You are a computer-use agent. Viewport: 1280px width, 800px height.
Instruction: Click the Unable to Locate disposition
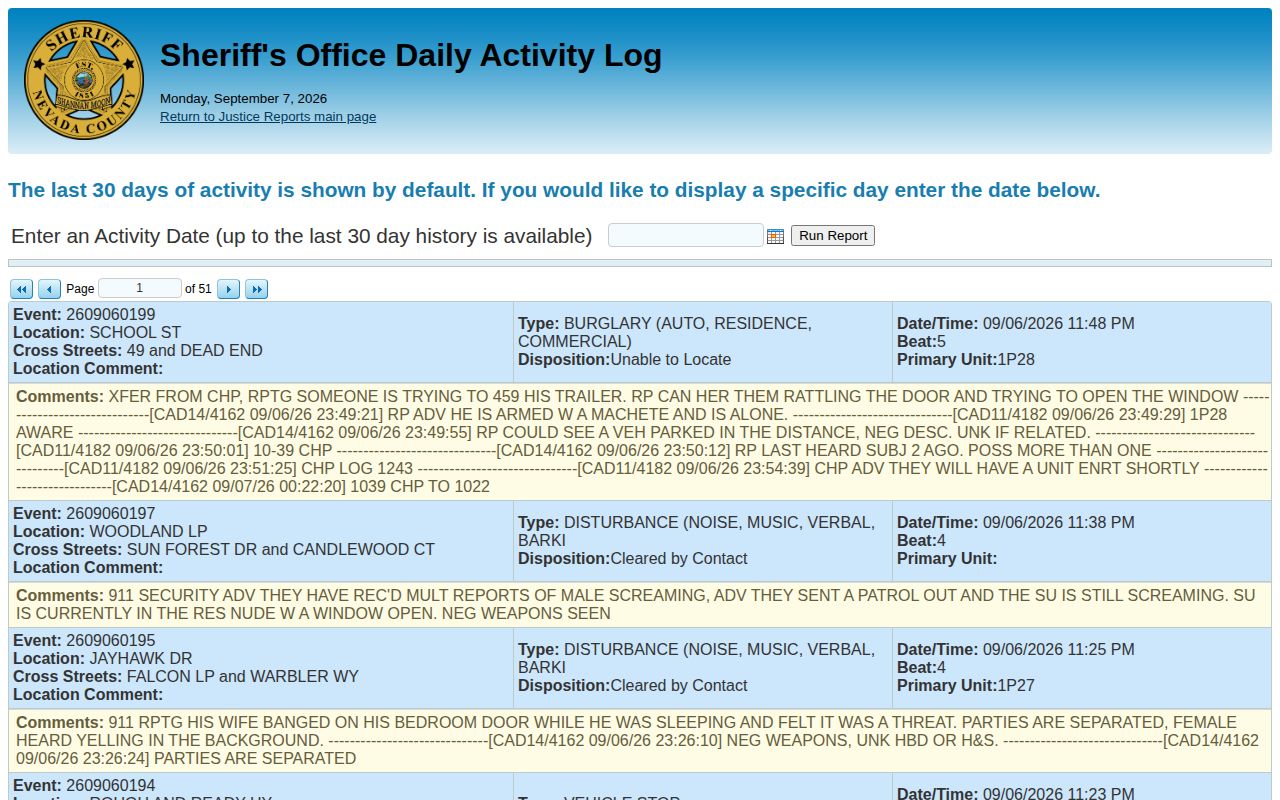coord(671,360)
